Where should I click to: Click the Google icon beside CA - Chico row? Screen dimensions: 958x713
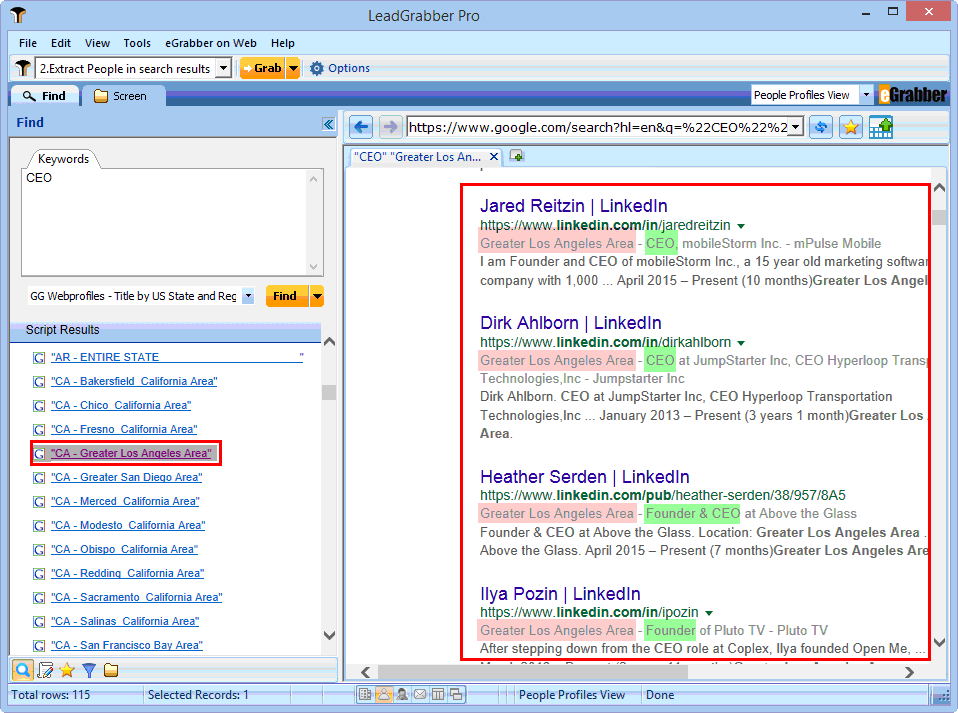39,406
